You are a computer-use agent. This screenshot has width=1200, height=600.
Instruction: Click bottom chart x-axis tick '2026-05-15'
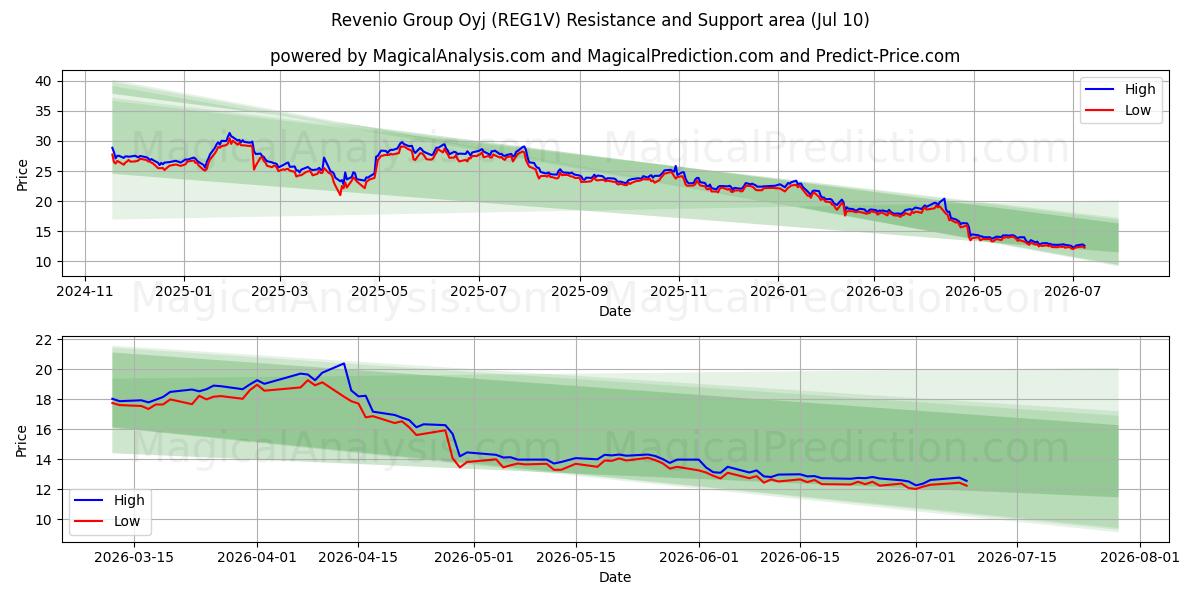click(576, 558)
